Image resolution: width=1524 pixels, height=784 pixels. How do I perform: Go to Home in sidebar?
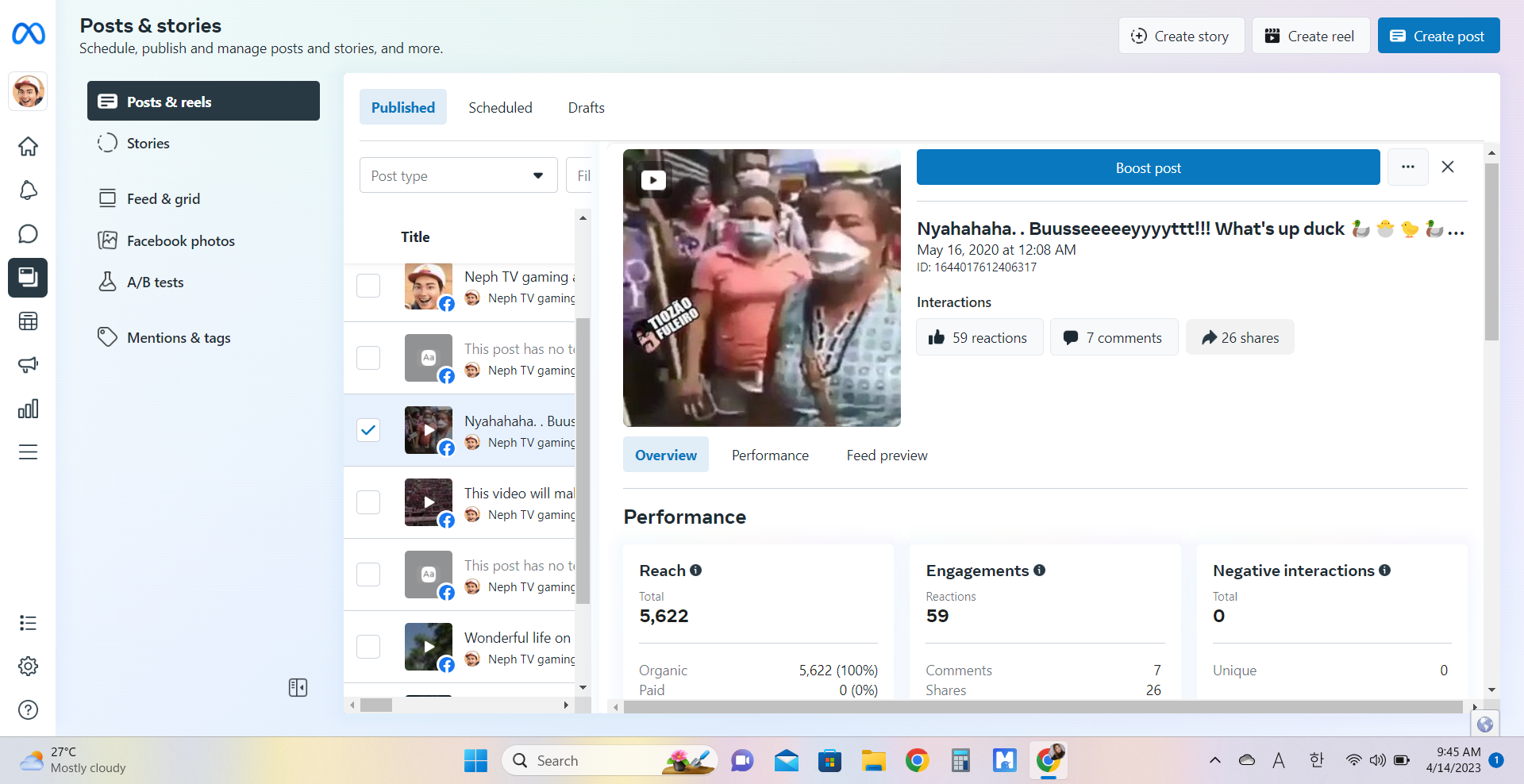click(28, 147)
